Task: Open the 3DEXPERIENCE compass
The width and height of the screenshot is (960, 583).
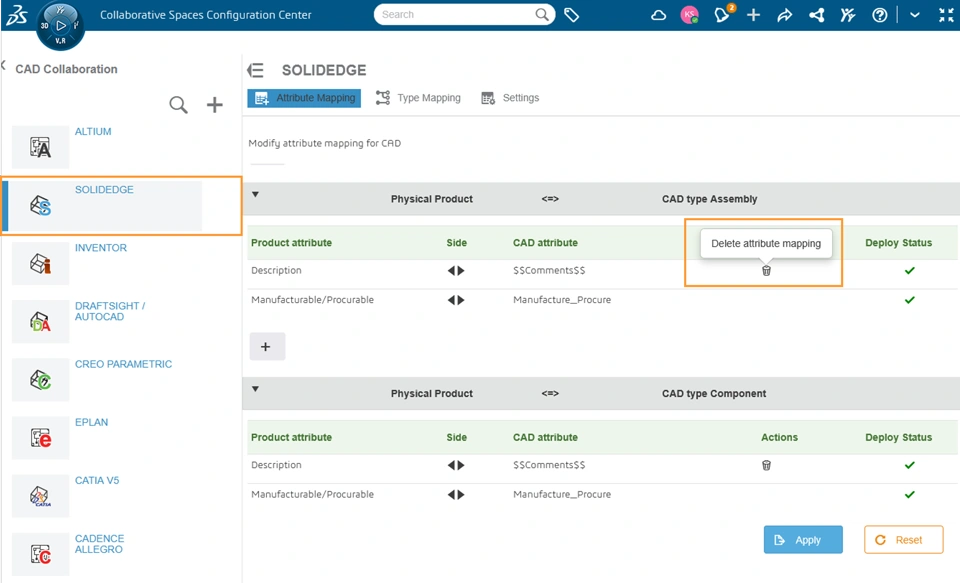Action: tap(60, 26)
